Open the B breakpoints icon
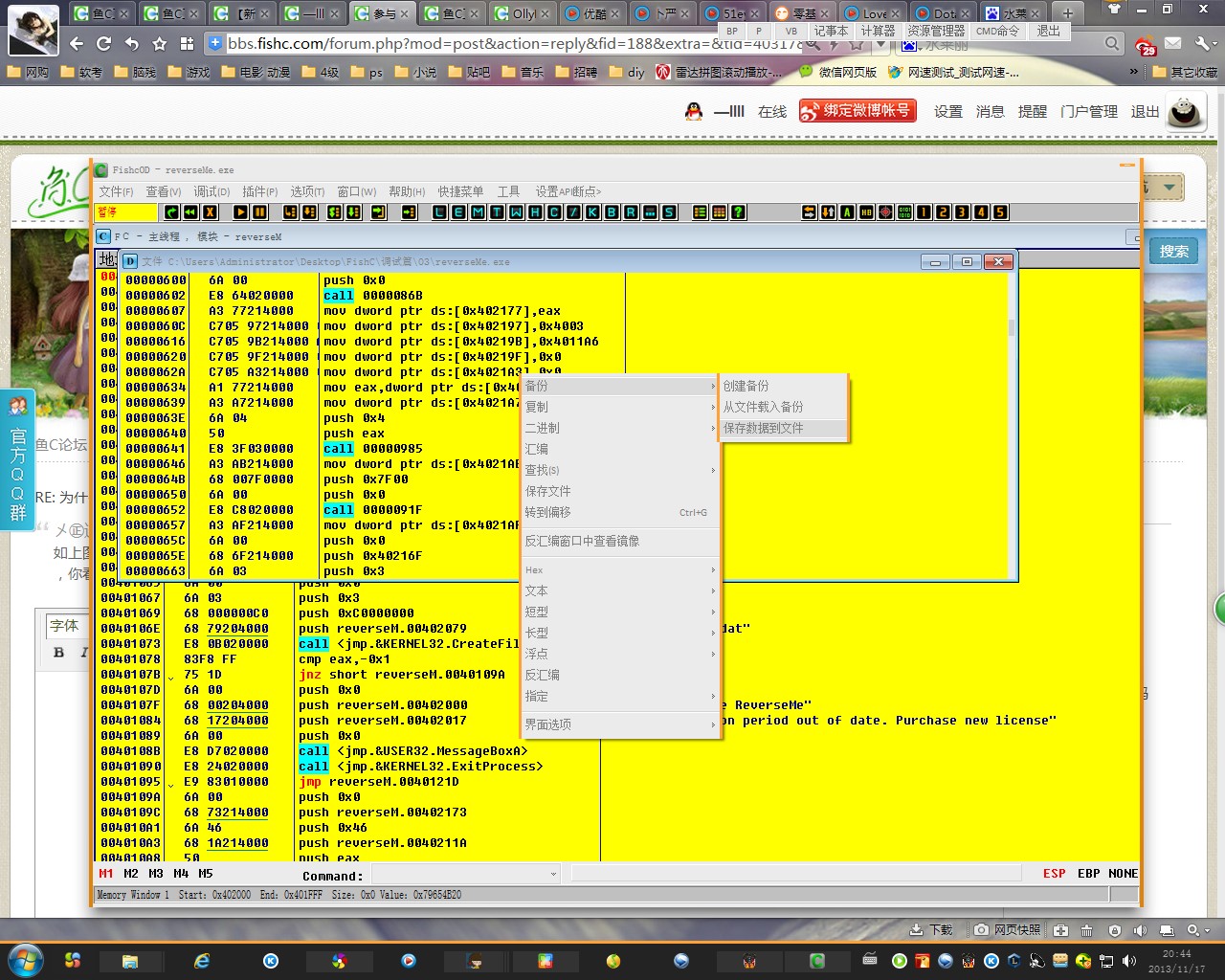Image resolution: width=1225 pixels, height=980 pixels. click(612, 212)
